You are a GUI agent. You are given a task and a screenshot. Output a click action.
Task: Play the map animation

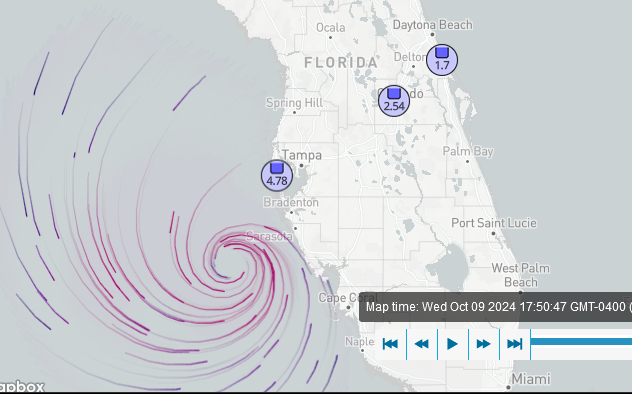click(453, 344)
